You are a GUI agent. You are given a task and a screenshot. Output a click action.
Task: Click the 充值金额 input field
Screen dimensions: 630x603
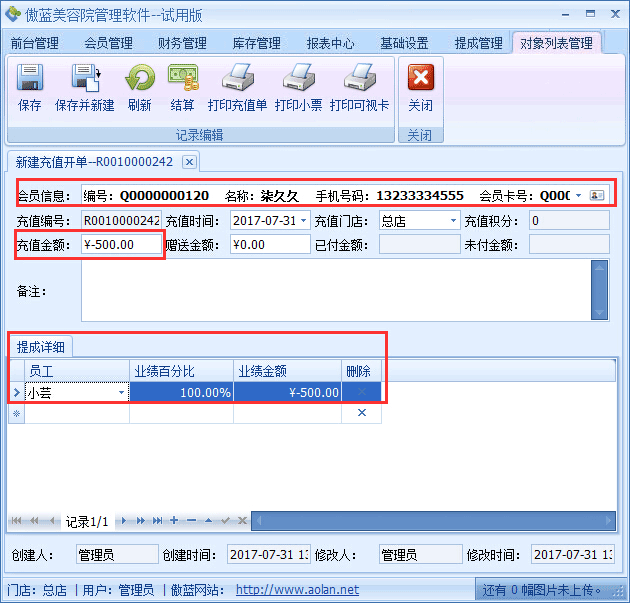point(121,244)
